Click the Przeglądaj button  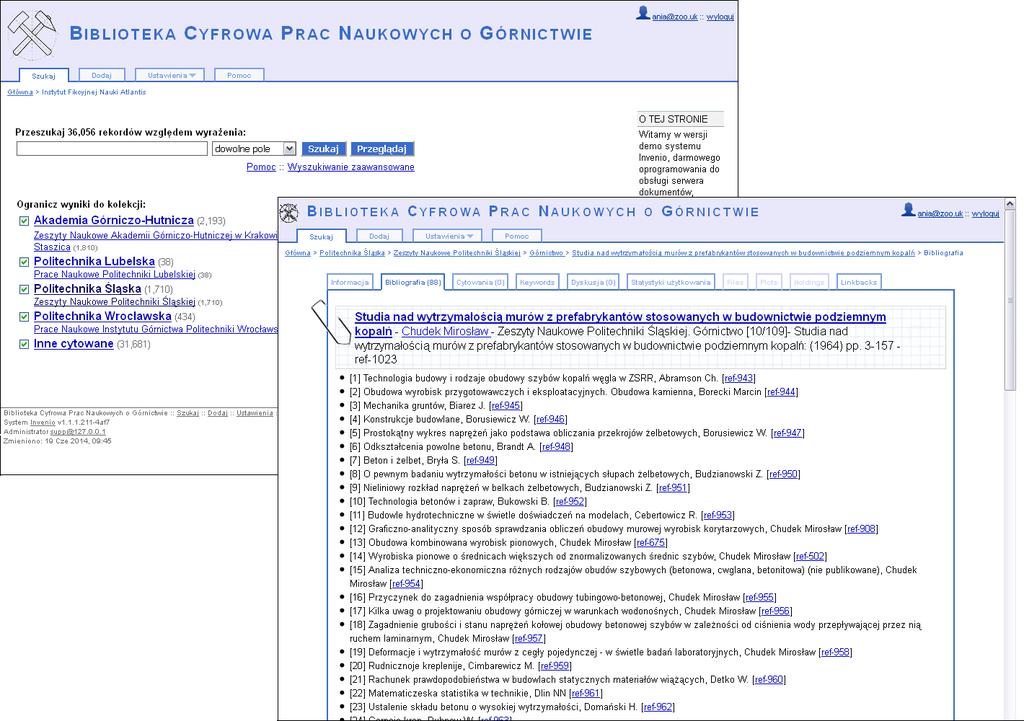pyautogui.click(x=382, y=149)
